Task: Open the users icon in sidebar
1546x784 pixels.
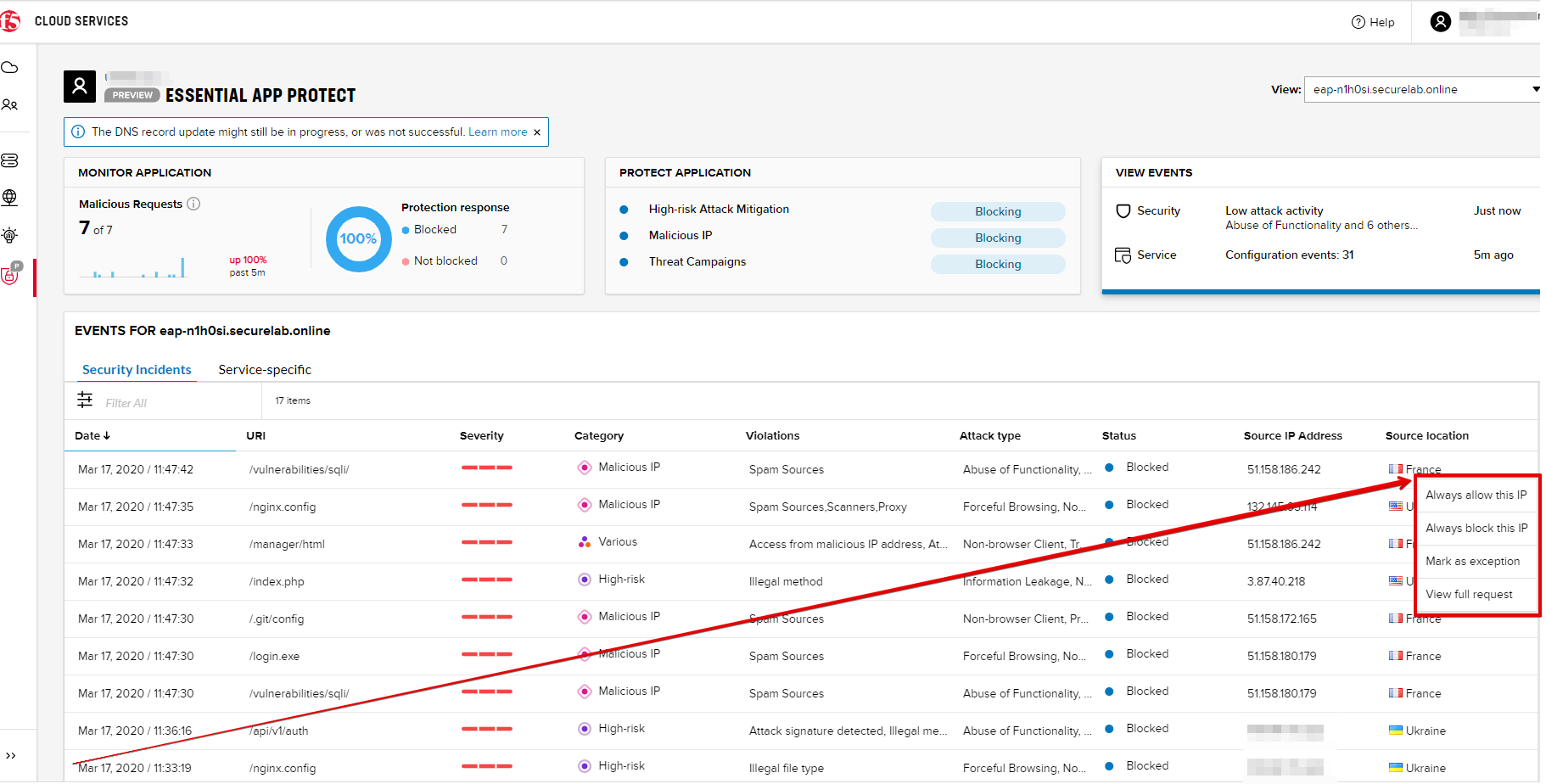Action: coord(10,105)
